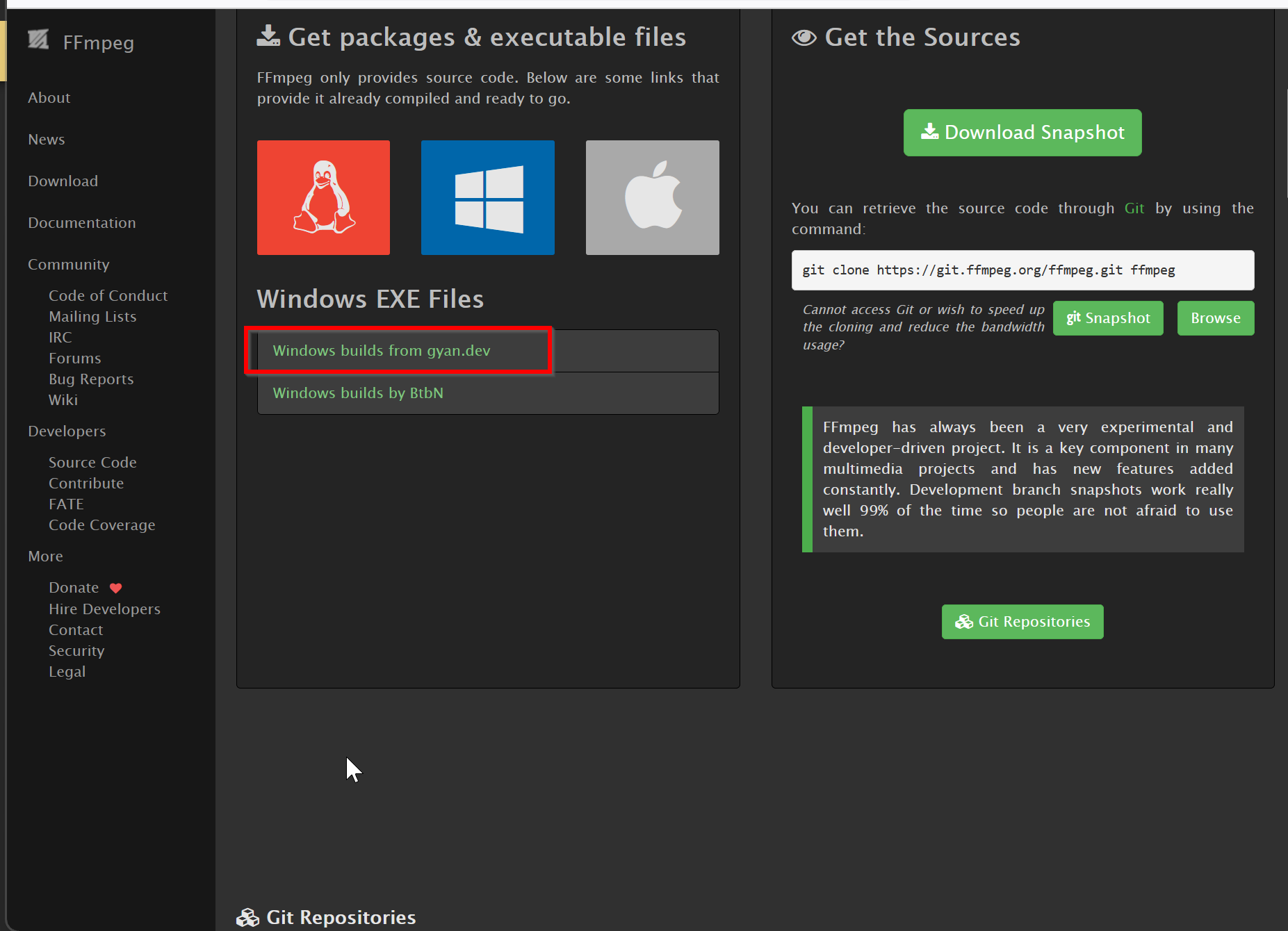
Task: Open IRC link in sidebar
Action: pos(60,338)
